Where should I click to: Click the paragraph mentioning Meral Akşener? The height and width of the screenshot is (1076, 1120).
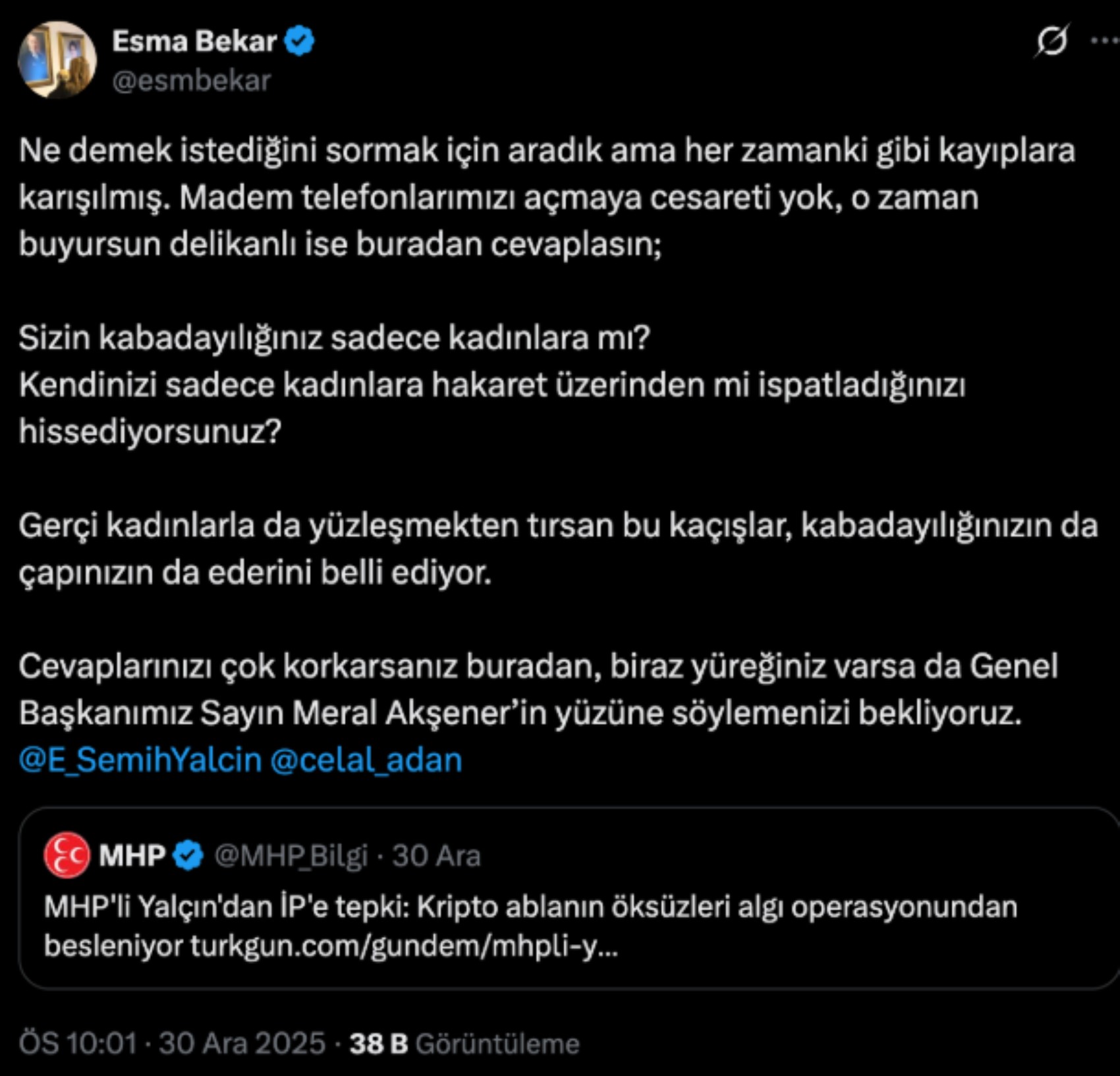click(x=538, y=689)
